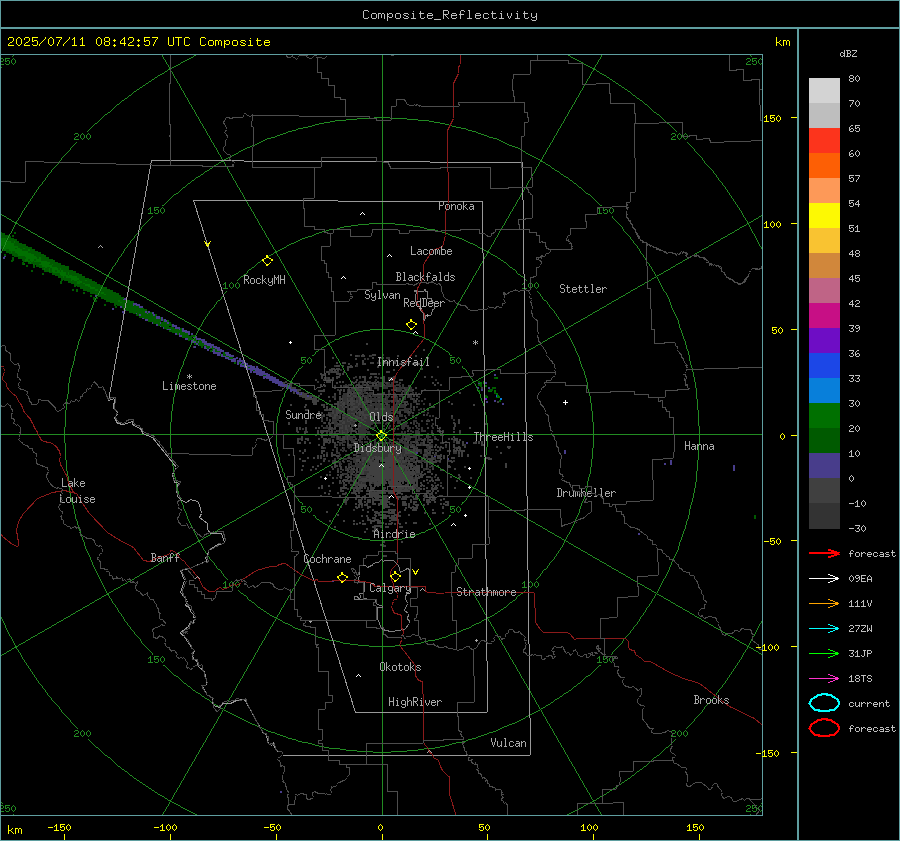Click the RedDeer city label
Viewport: 900px width, 841px height.
424,303
